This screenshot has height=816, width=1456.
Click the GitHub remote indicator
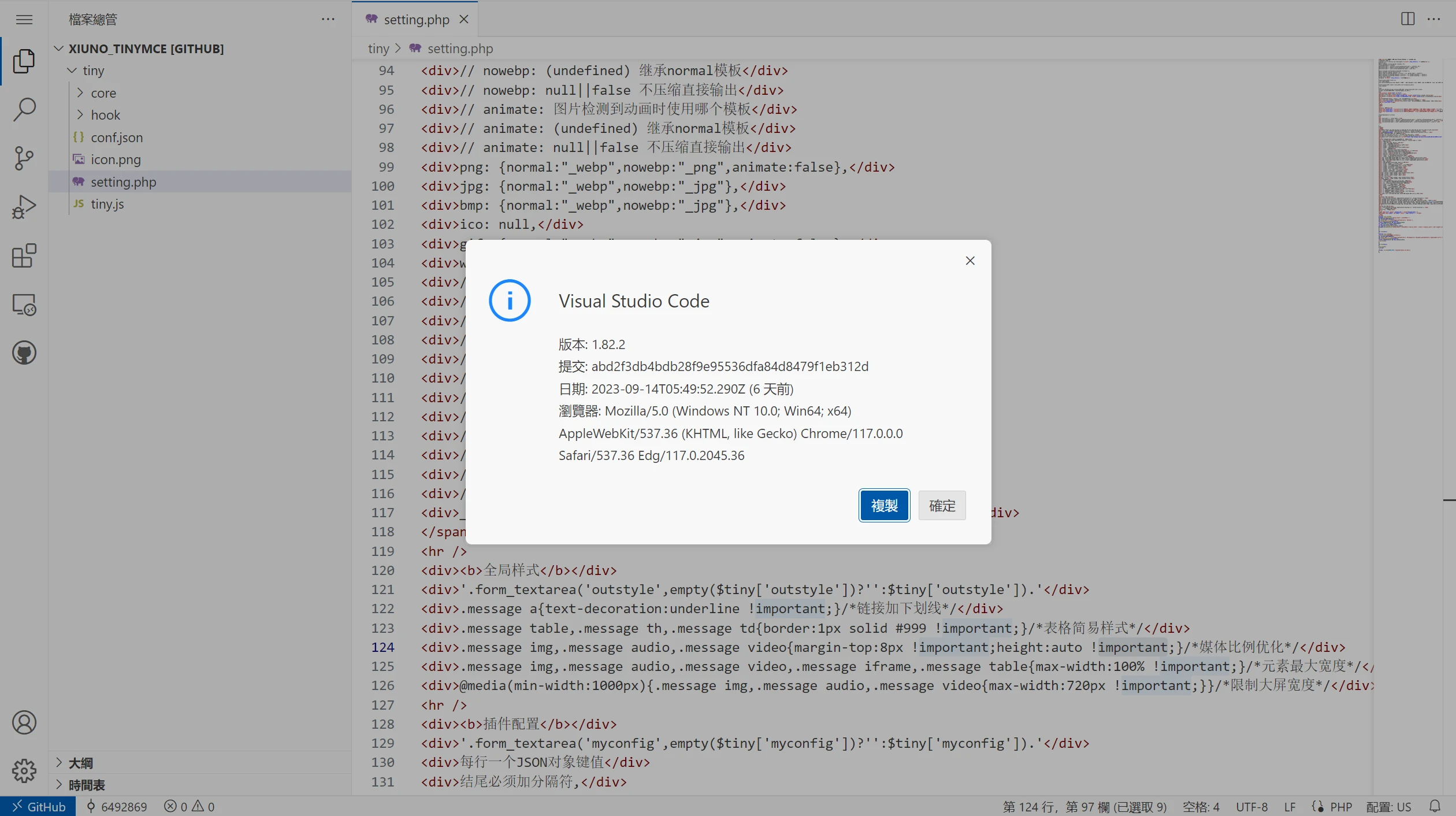click(38, 806)
